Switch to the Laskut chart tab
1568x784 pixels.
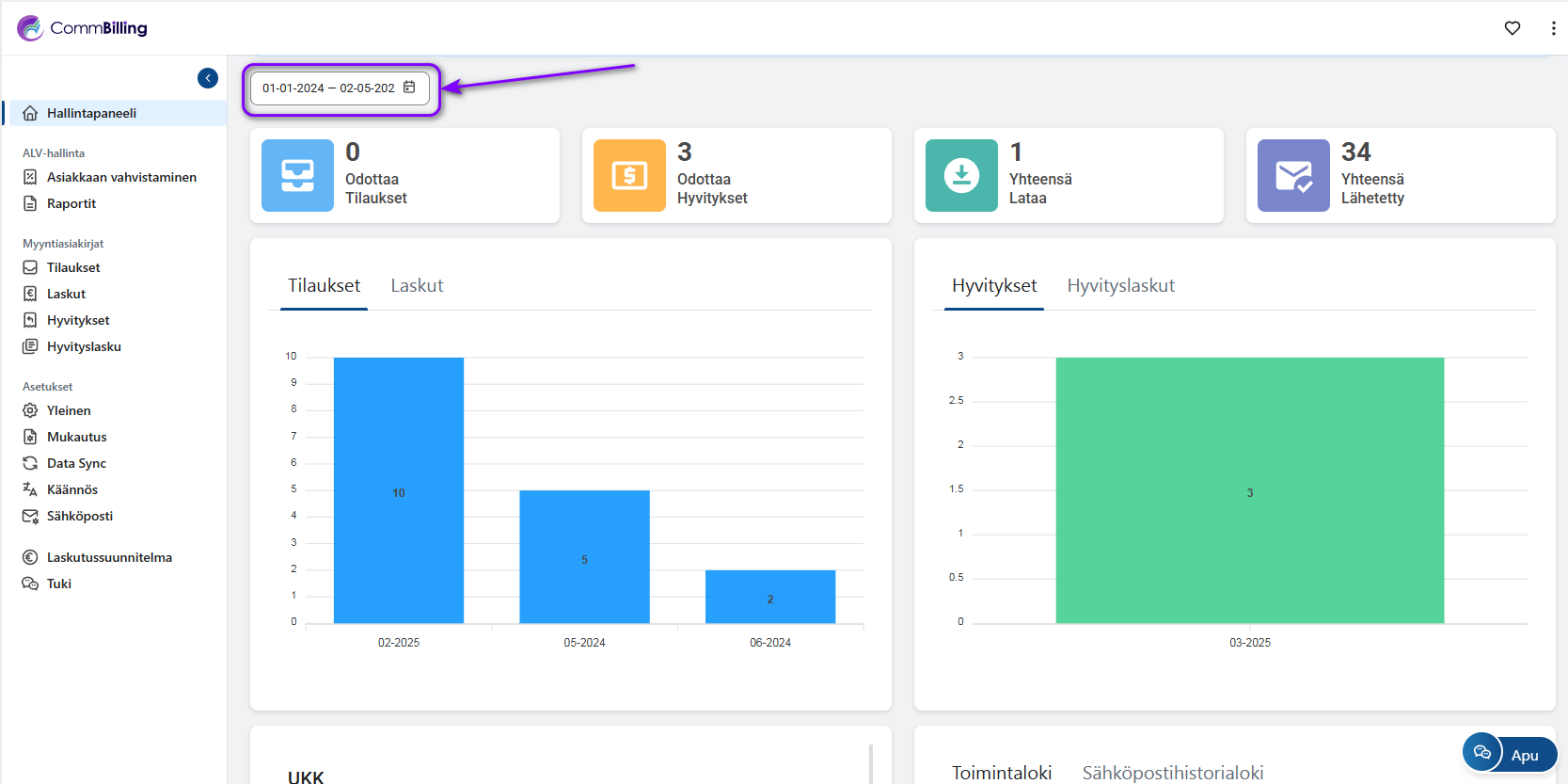[417, 285]
